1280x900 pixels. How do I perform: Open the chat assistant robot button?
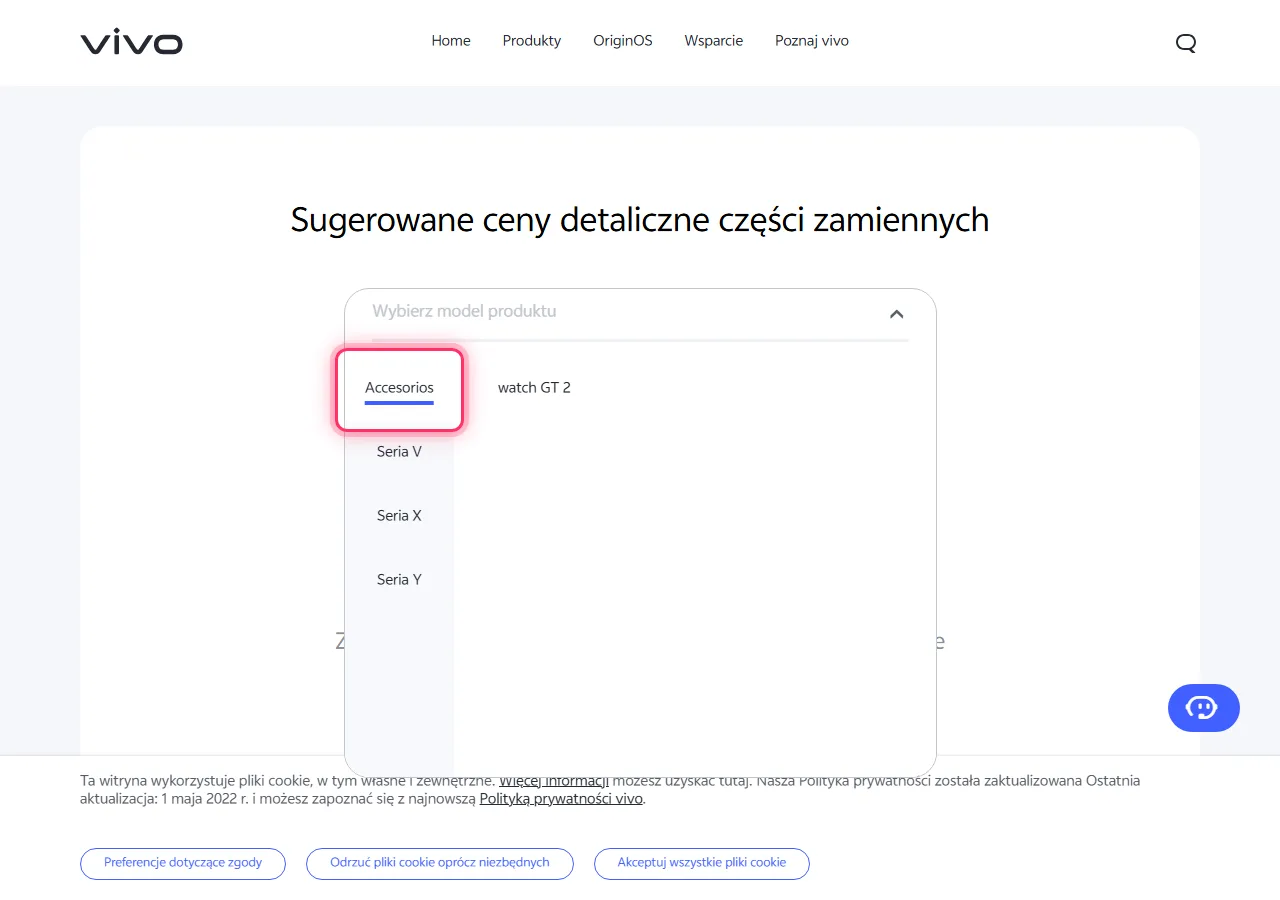tap(1203, 708)
